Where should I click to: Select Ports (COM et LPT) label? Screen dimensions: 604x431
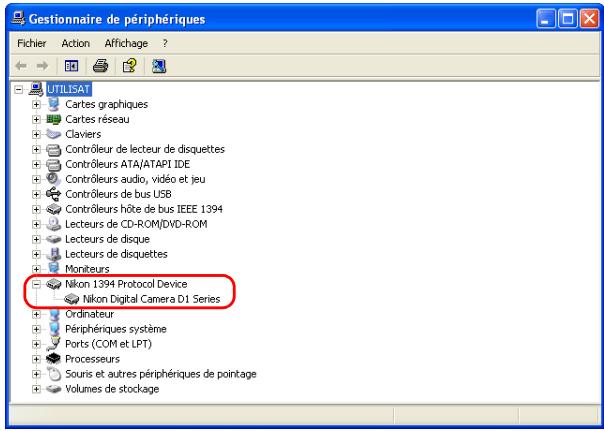pyautogui.click(x=108, y=344)
